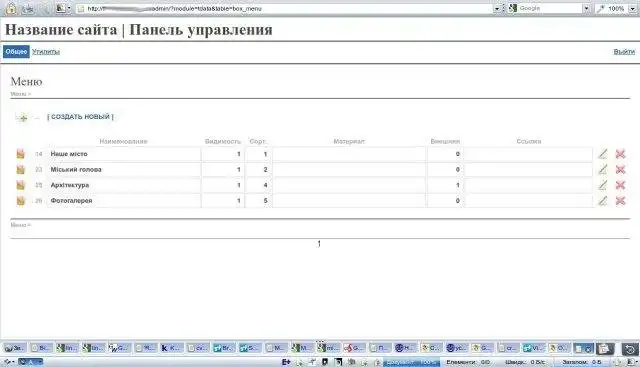Switch to the browser tab labeled Vi
Screen dimensions: 640x367
point(533,348)
